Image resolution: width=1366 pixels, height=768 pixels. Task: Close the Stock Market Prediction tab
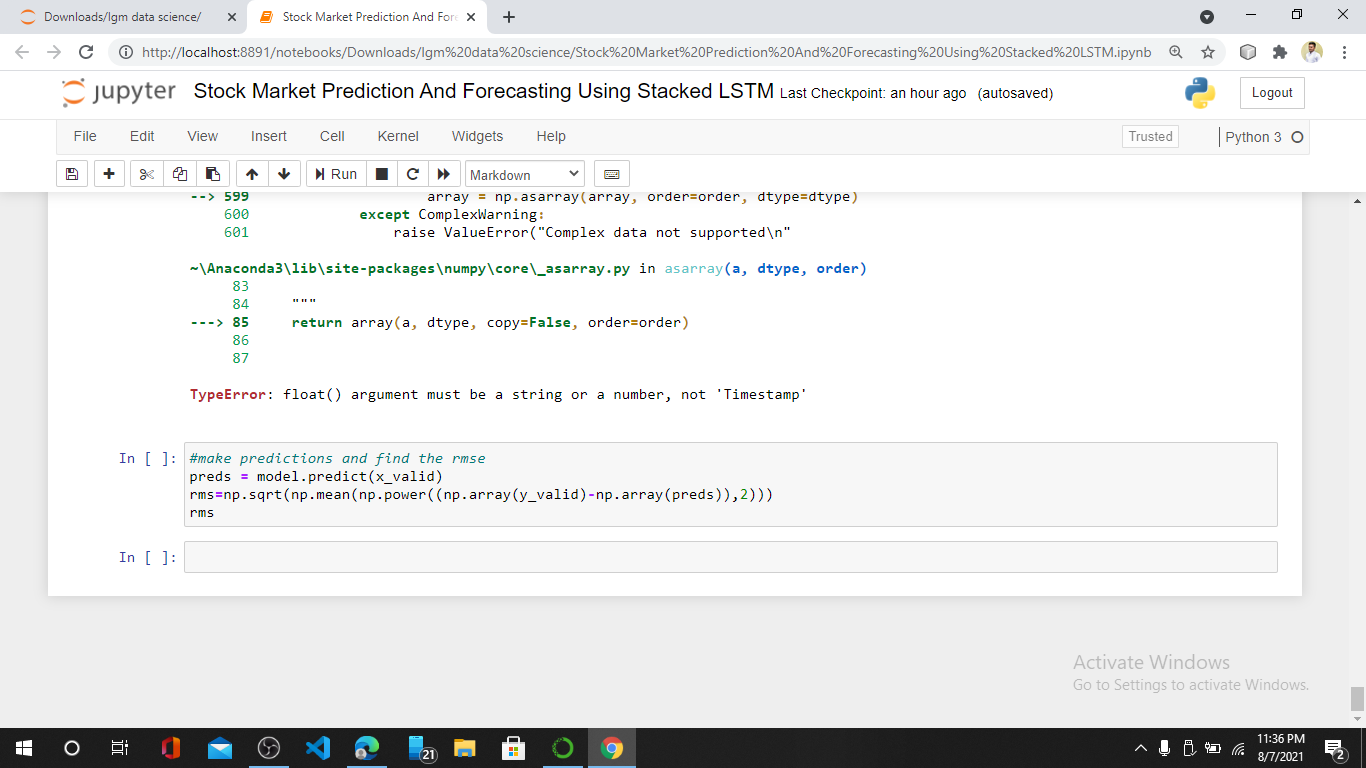pyautogui.click(x=471, y=17)
